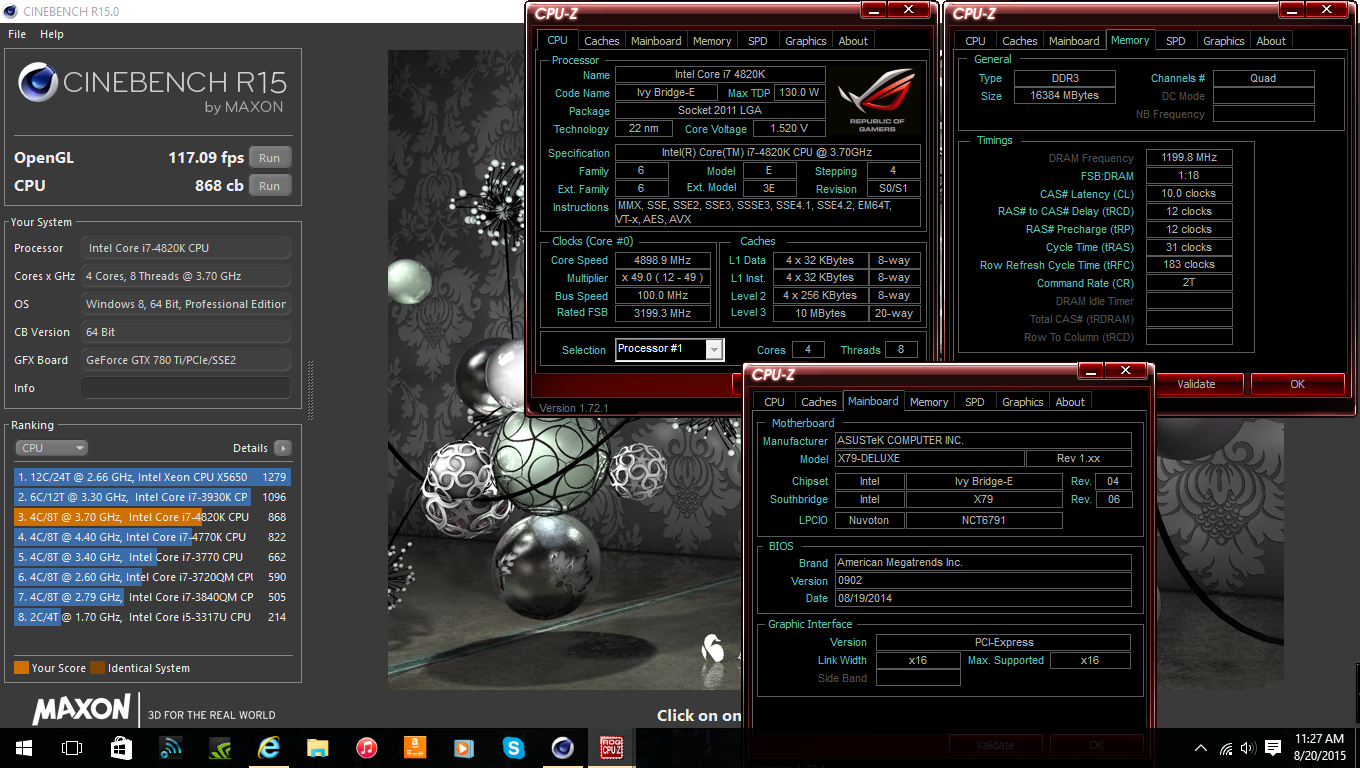Select ranking row Core i7-4770K CPU
The image size is (1360, 768).
(152, 537)
